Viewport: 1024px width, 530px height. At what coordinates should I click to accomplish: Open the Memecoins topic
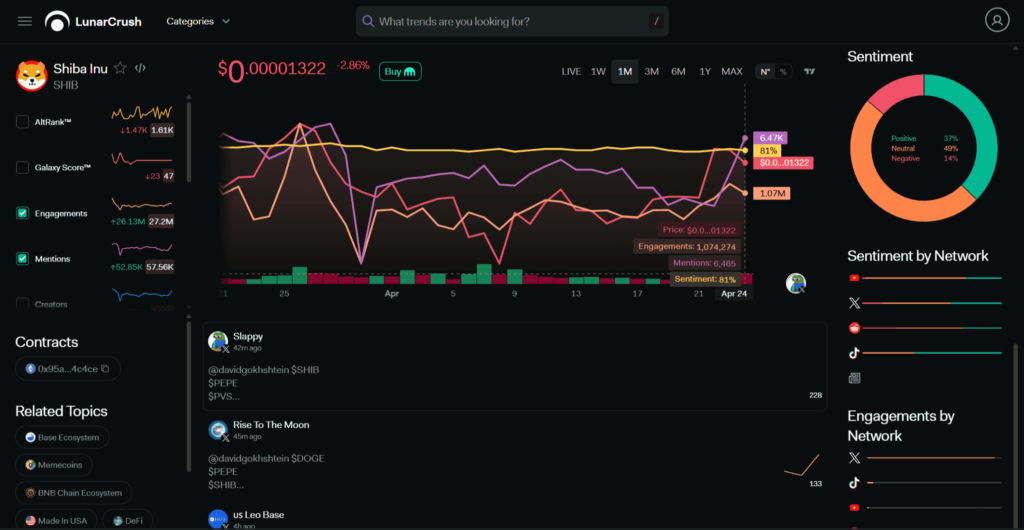click(54, 465)
